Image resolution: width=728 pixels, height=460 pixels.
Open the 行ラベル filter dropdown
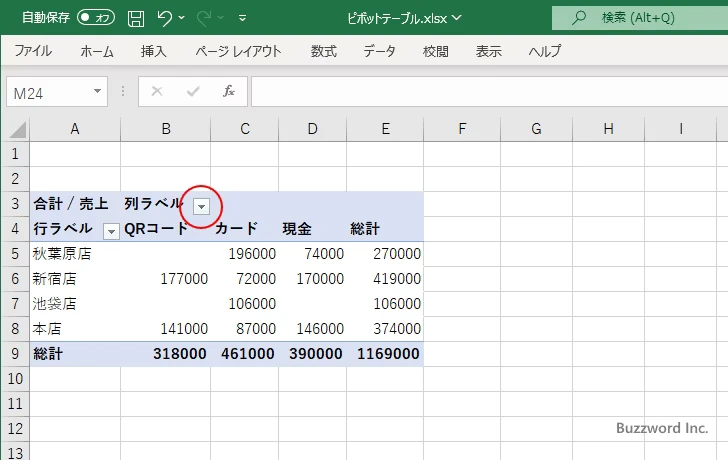[111, 231]
